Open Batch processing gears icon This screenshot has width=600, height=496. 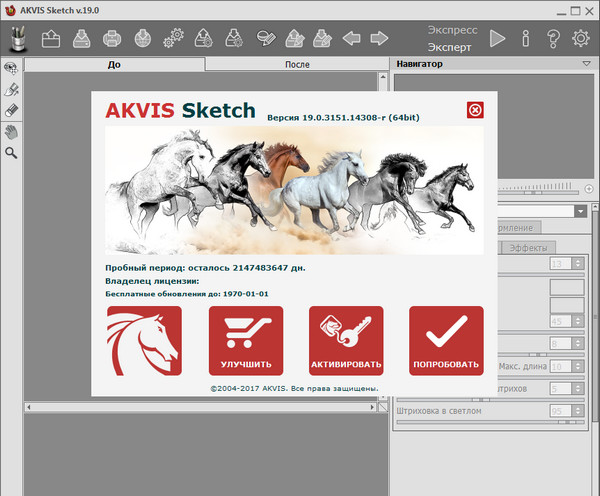(x=173, y=39)
